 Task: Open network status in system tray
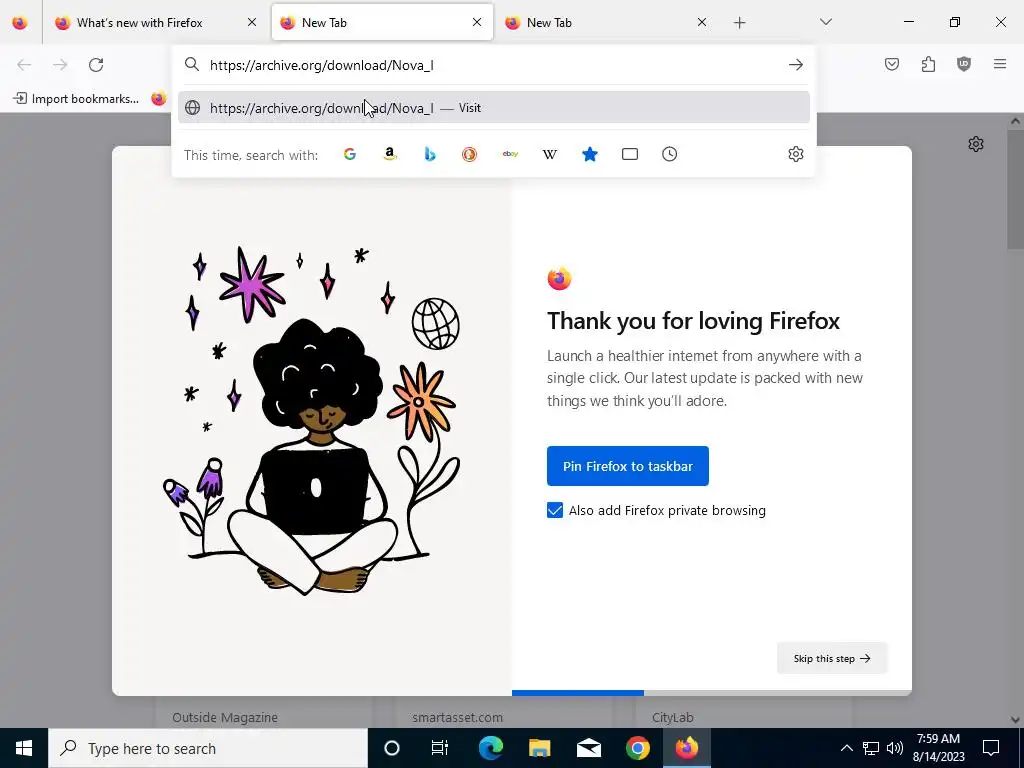pyautogui.click(x=871, y=748)
